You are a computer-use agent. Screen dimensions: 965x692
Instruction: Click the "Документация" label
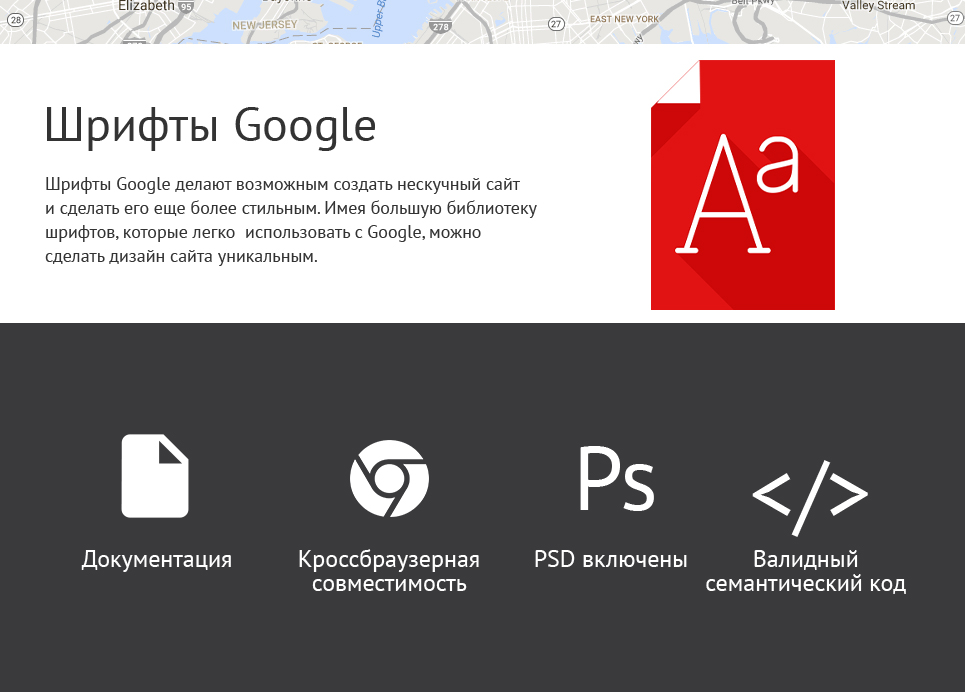click(157, 560)
